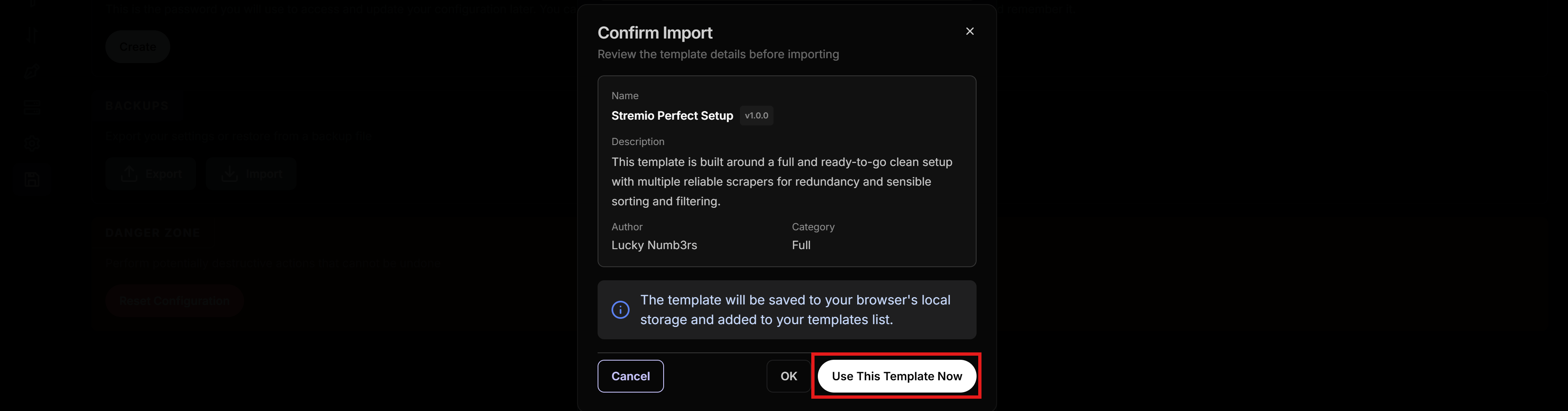Click the blue info circle icon
Viewport: 1568px width, 411px height.
tap(620, 309)
